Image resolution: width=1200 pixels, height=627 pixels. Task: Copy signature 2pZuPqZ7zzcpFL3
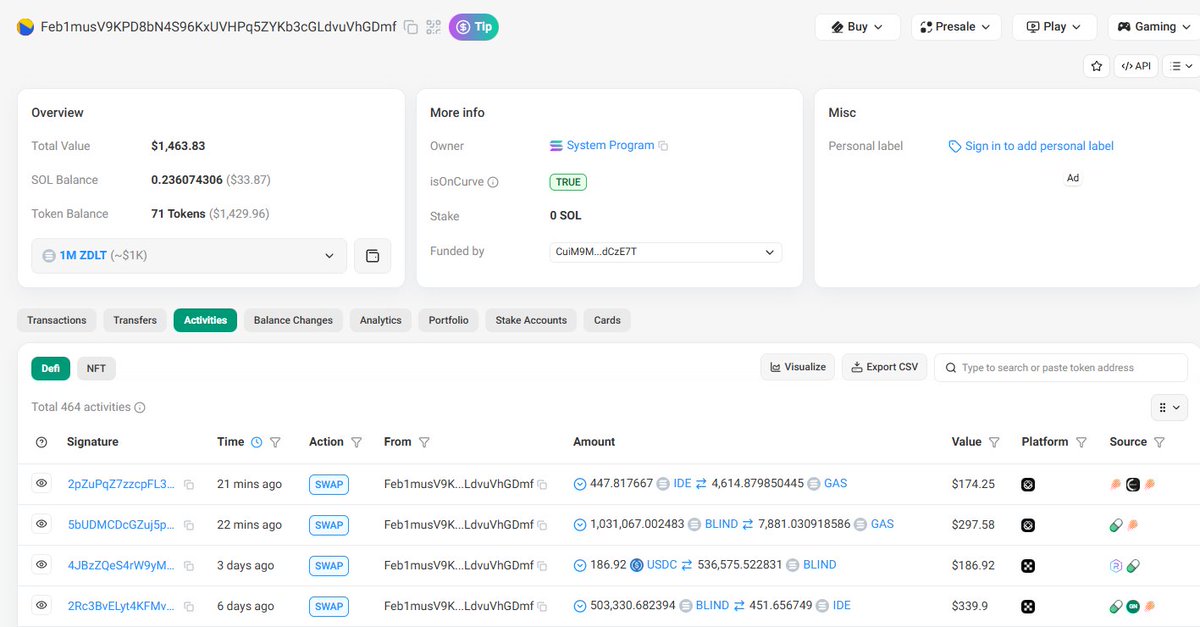point(189,485)
